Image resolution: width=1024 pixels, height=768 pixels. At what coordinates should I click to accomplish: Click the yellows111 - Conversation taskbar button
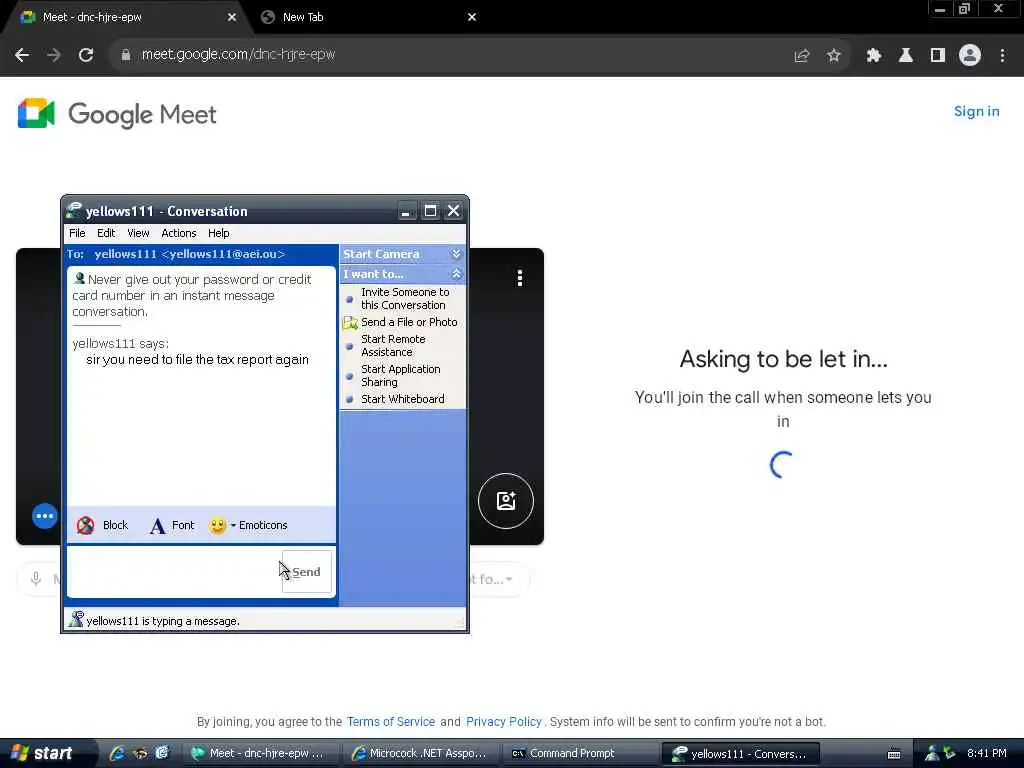coord(741,754)
